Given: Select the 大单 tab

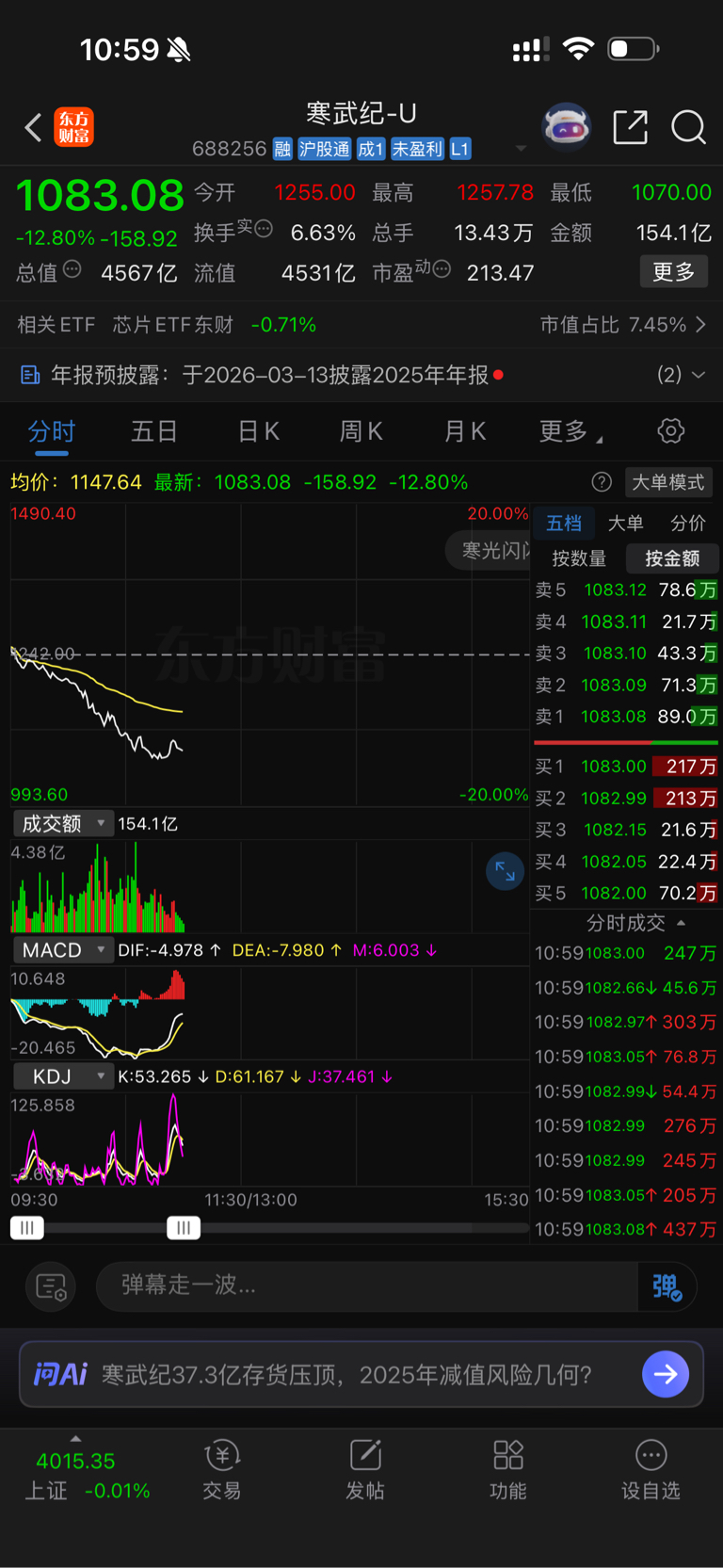Looking at the screenshot, I should pos(625,523).
